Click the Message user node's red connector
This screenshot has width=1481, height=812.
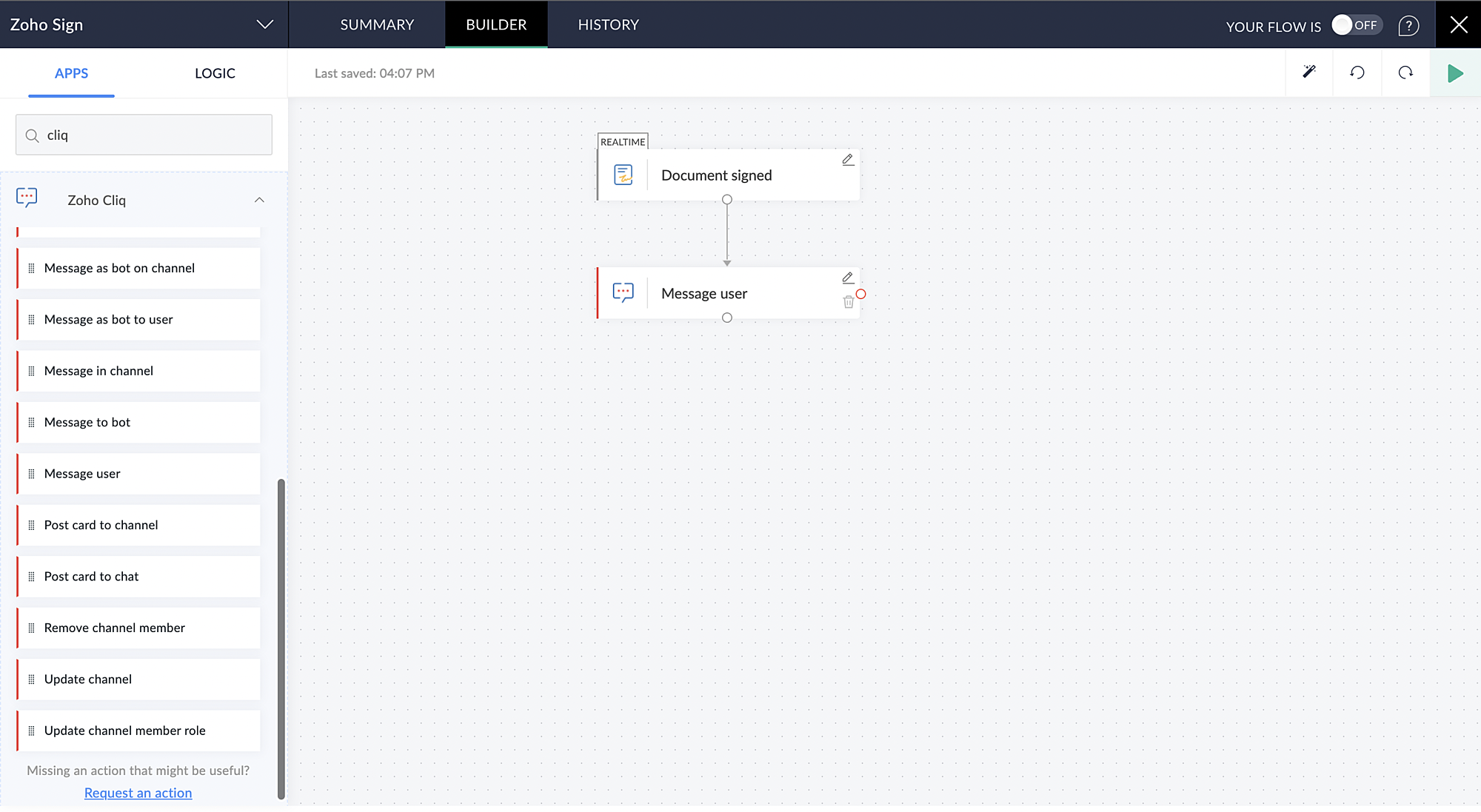tap(860, 294)
